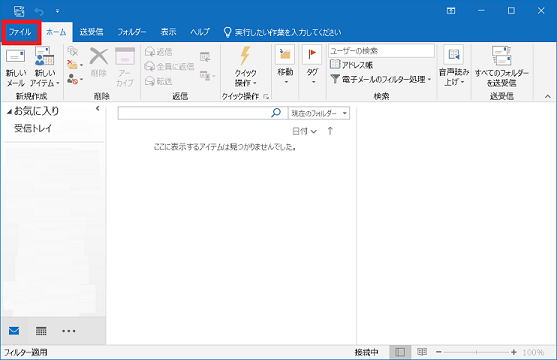This screenshot has height=360, width=557.
Task: Create a 新しいメール message
Action: point(16,68)
